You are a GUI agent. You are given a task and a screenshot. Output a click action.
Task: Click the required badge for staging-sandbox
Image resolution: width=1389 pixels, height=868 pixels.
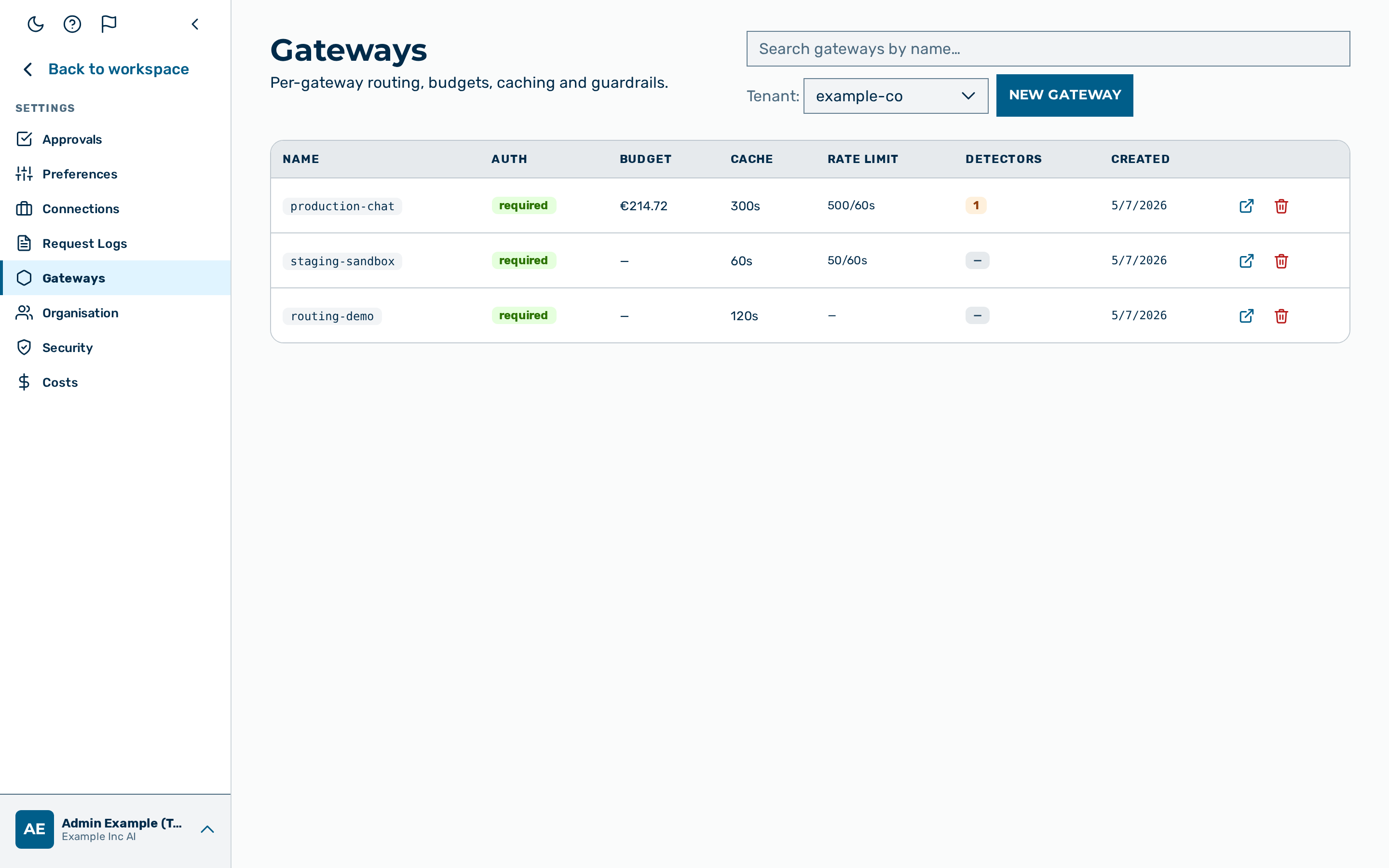pos(523,260)
